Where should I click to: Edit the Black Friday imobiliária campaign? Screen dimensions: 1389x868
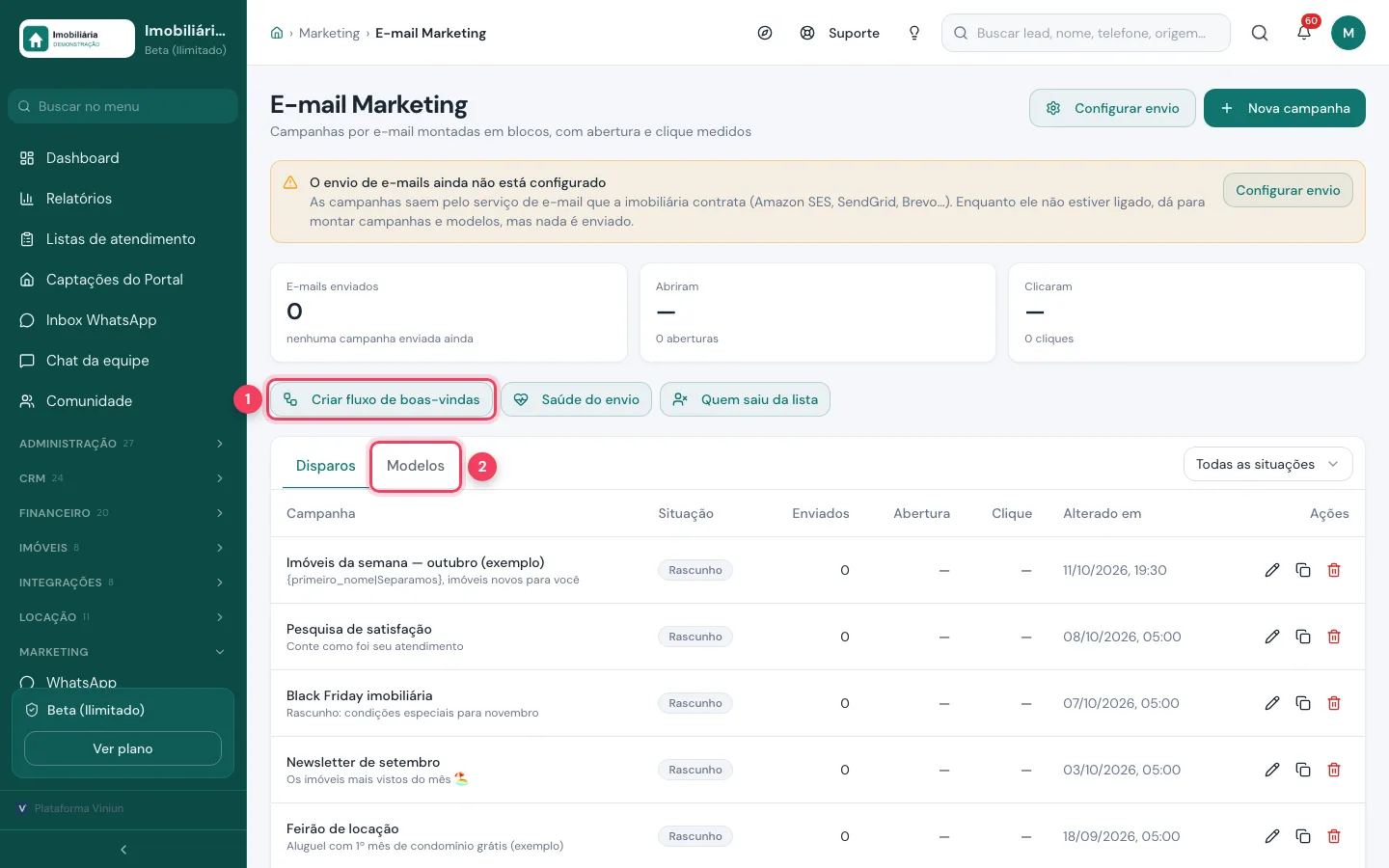tap(1272, 703)
